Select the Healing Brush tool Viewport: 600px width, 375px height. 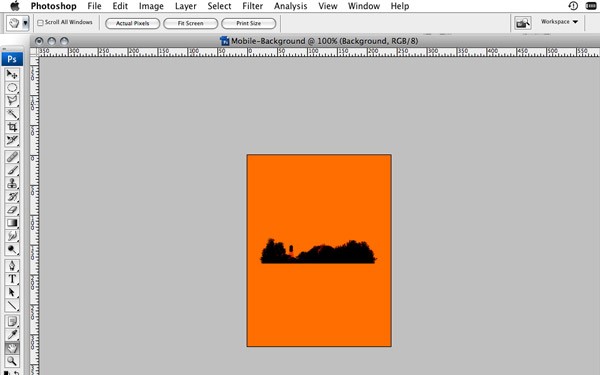(12, 157)
